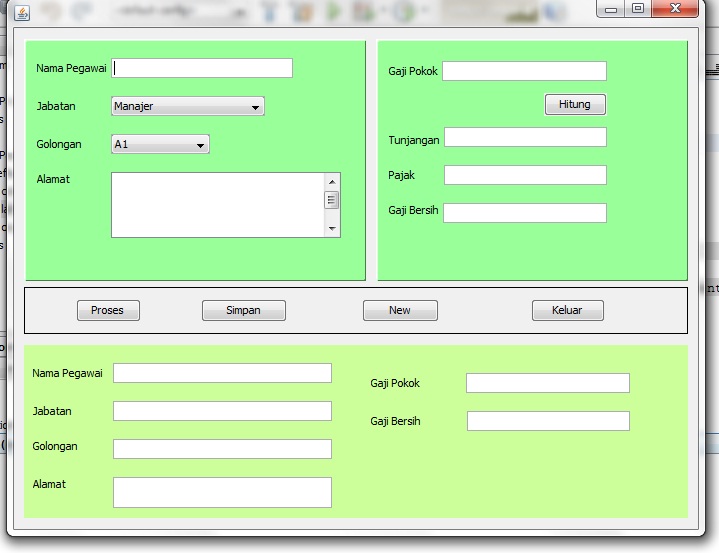Click the "Pajak" label
The width and height of the screenshot is (719, 553).
tap(401, 175)
